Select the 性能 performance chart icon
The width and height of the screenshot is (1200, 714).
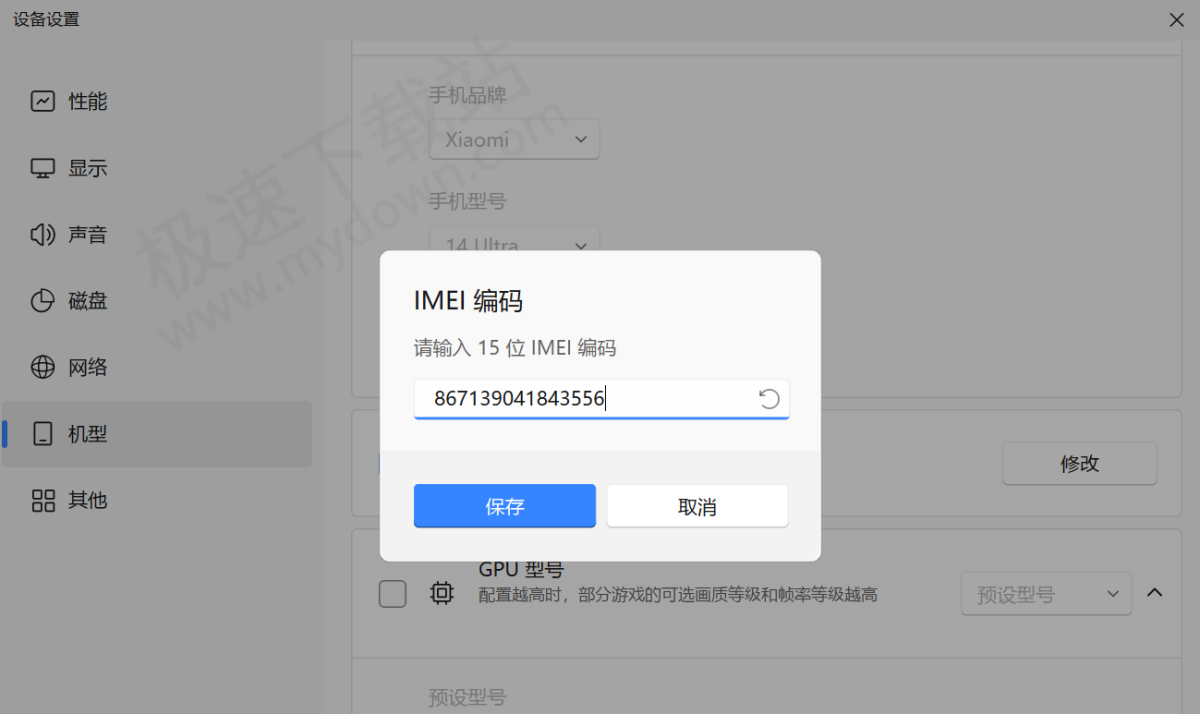tap(41, 100)
